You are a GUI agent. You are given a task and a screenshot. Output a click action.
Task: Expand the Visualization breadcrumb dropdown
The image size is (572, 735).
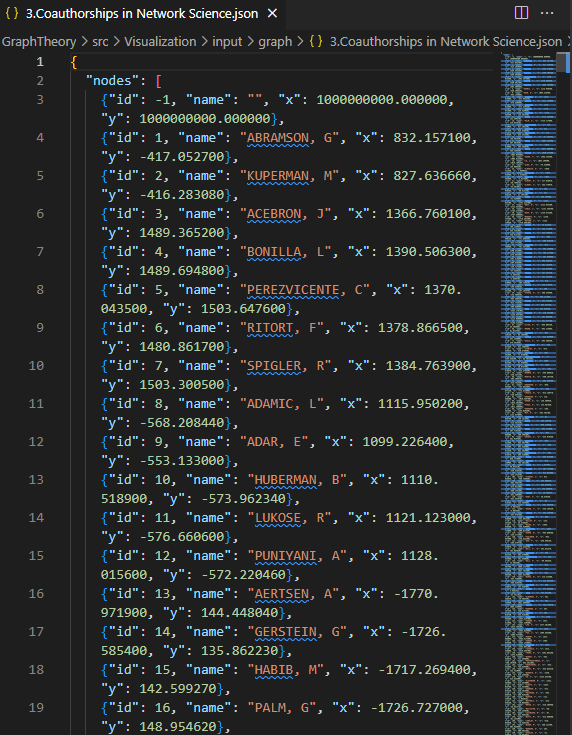pyautogui.click(x=160, y=41)
